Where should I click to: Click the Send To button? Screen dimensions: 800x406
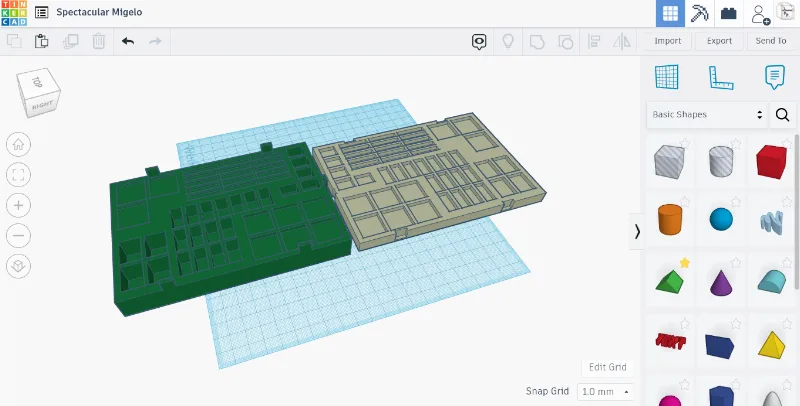click(771, 41)
